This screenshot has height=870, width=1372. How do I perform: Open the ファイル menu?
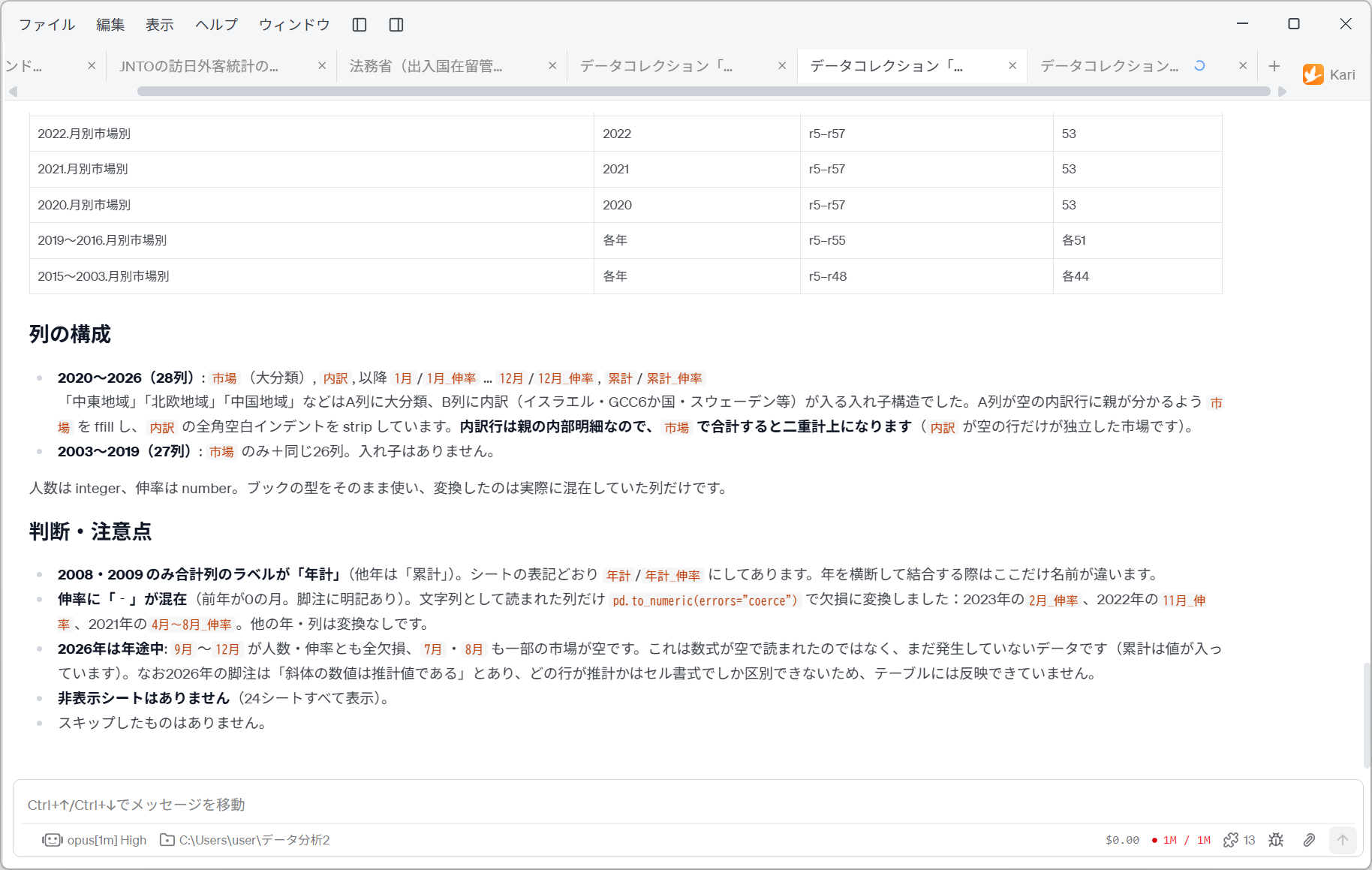click(47, 25)
